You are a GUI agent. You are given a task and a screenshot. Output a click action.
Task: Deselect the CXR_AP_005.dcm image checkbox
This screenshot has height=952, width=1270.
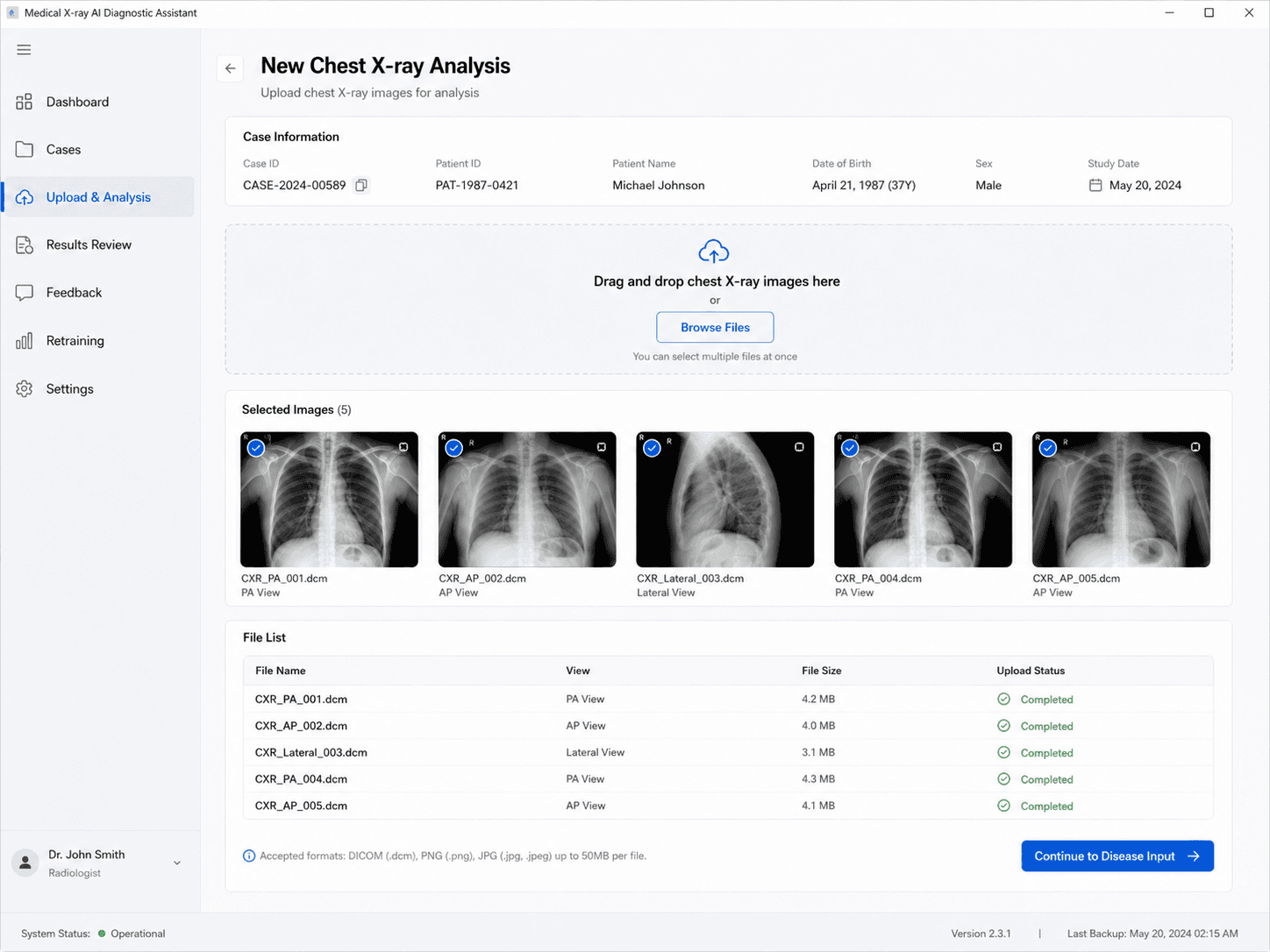coord(1048,448)
